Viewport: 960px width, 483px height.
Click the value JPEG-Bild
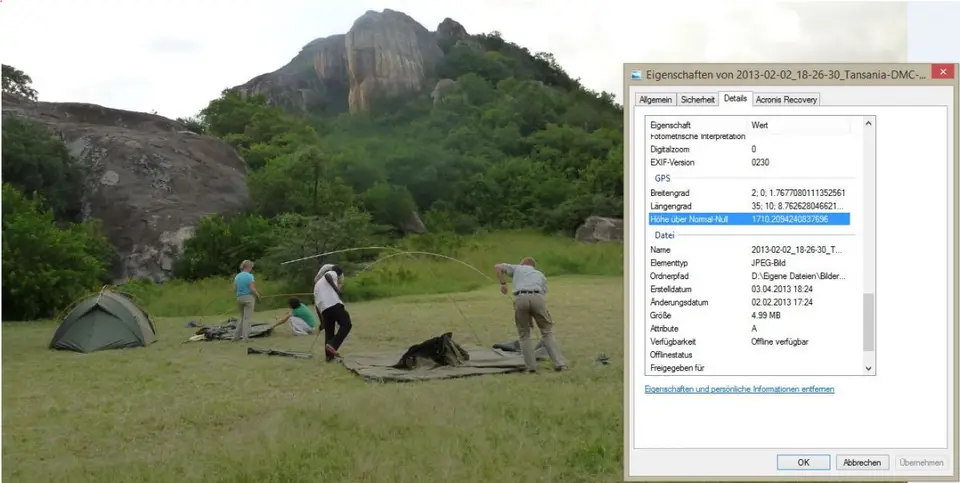click(x=768, y=263)
